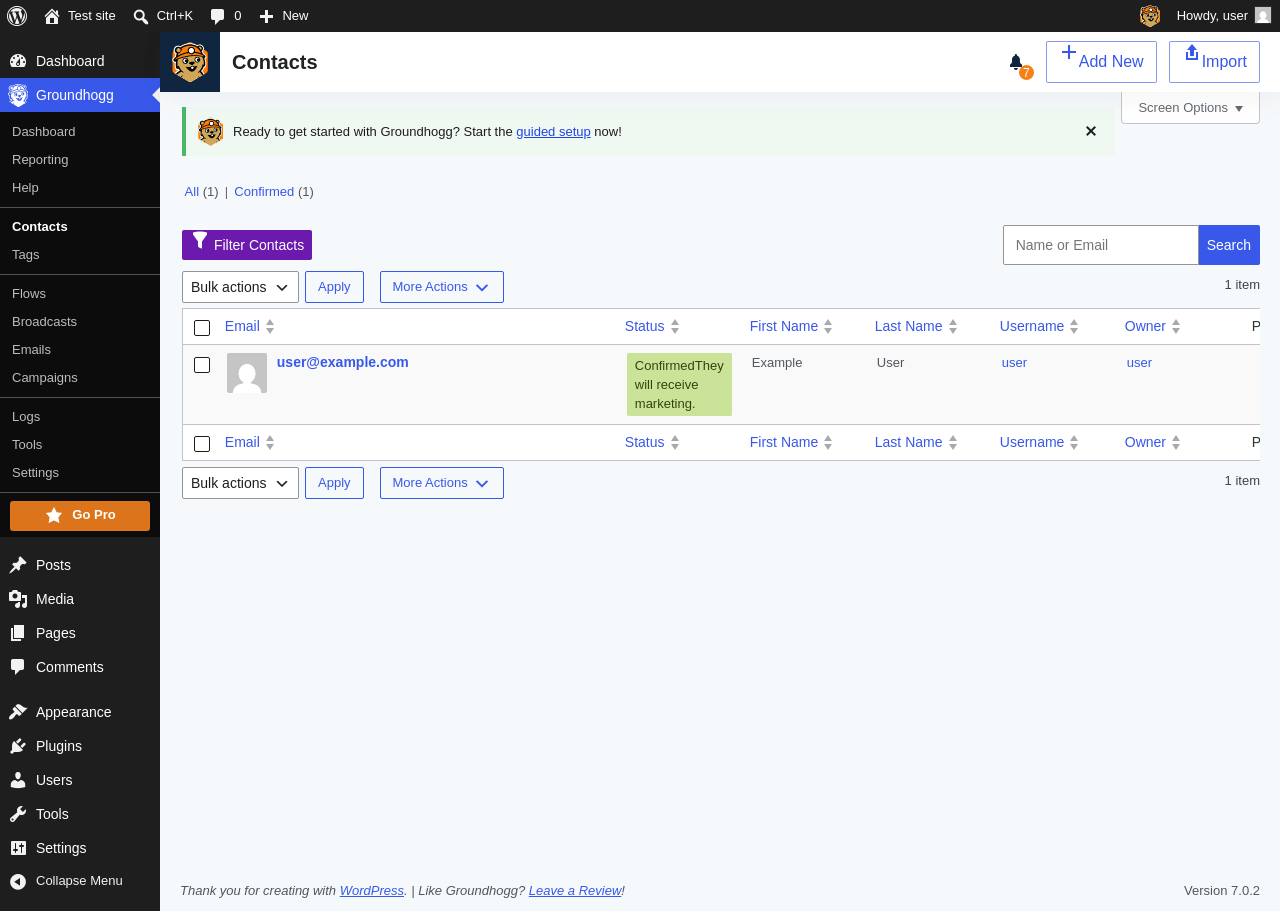The width and height of the screenshot is (1280, 911).
Task: Click the Groundhogg logo beside Contacts title
Action: coord(190,62)
